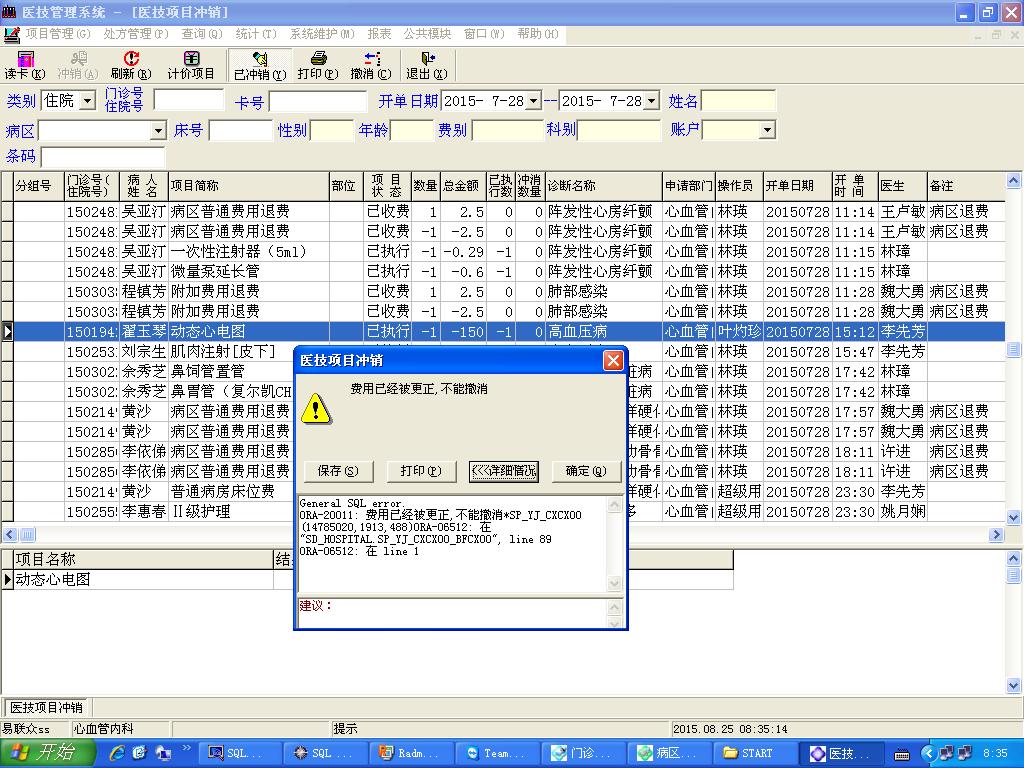Open the start date 开单日期 dropdown arrow
1024x768 pixels.
coord(534,101)
